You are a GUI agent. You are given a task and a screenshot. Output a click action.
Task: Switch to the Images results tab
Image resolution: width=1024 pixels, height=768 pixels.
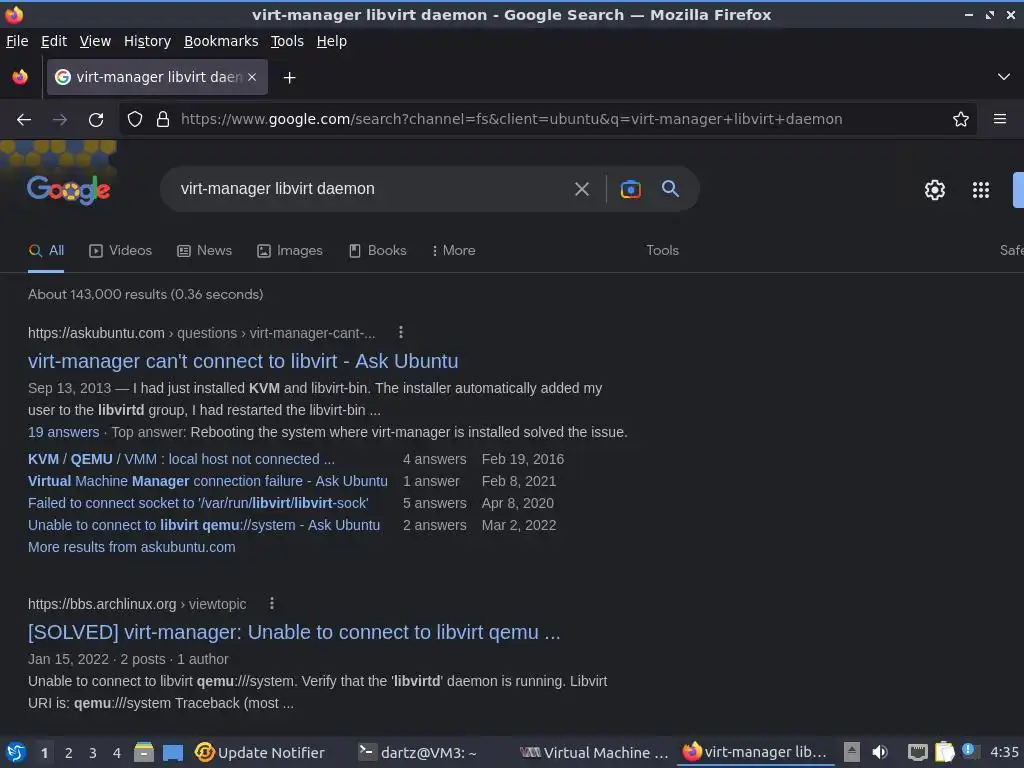pyautogui.click(x=289, y=251)
